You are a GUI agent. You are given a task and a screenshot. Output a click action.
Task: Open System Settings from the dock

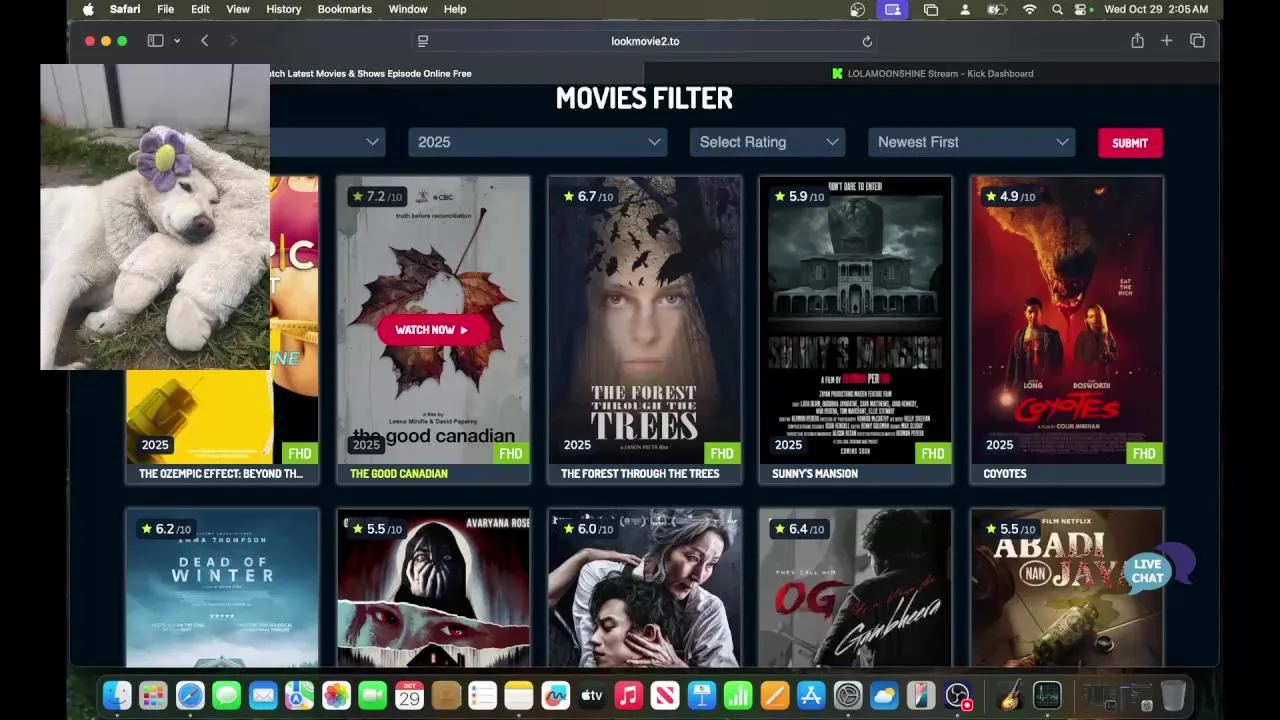pyautogui.click(x=847, y=695)
